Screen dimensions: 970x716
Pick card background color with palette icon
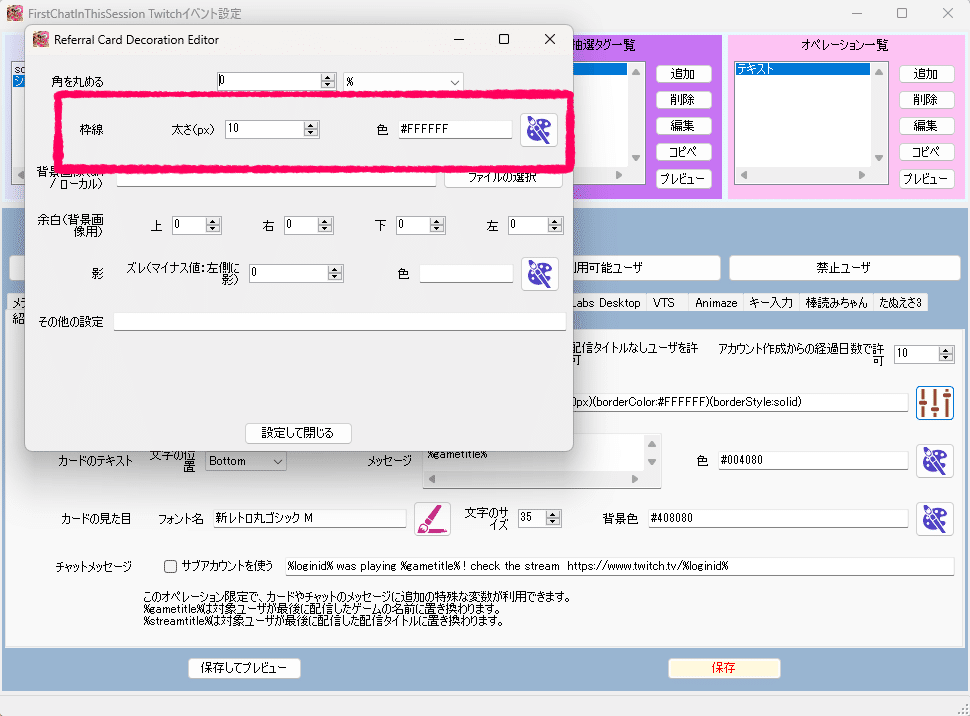point(934,519)
